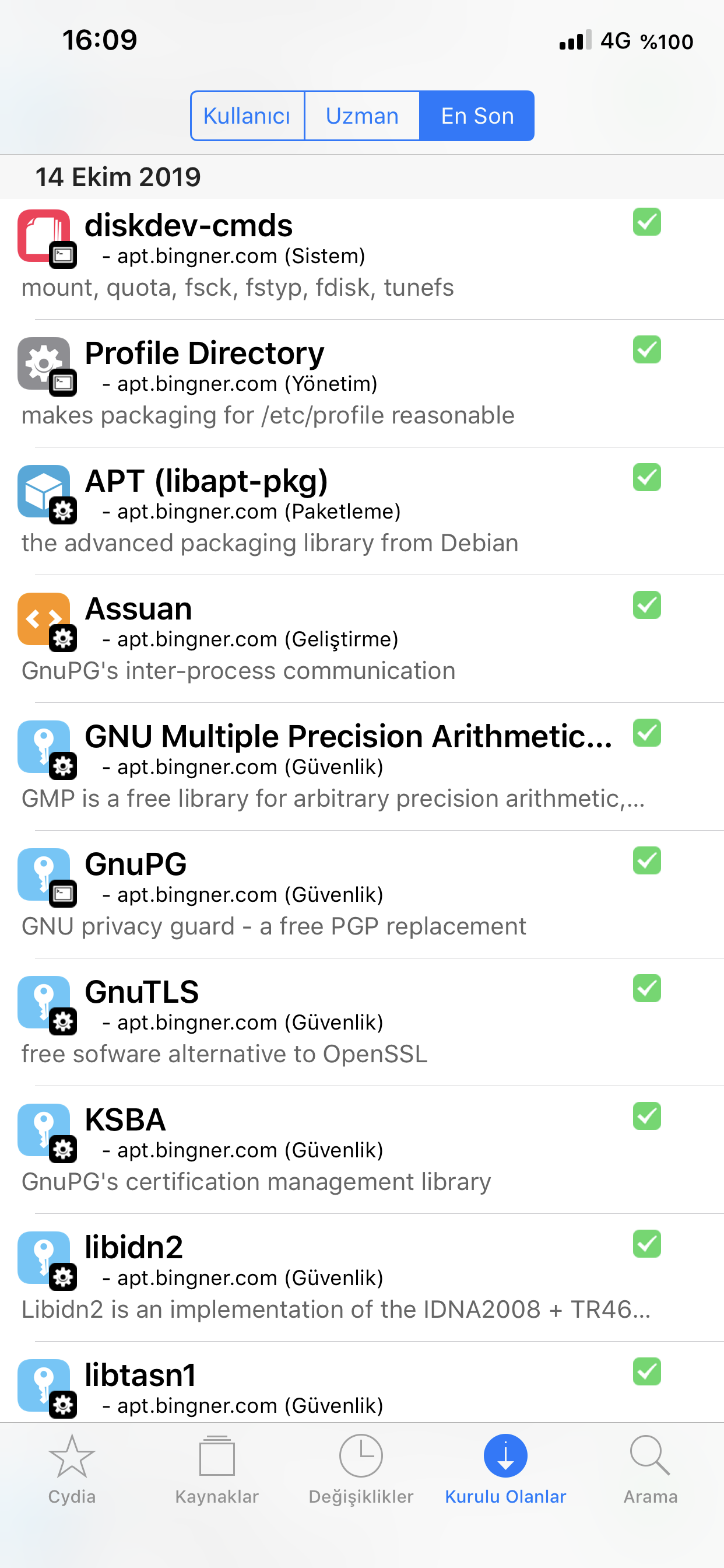Tap the Değişiklikler clock icon

(x=361, y=1457)
